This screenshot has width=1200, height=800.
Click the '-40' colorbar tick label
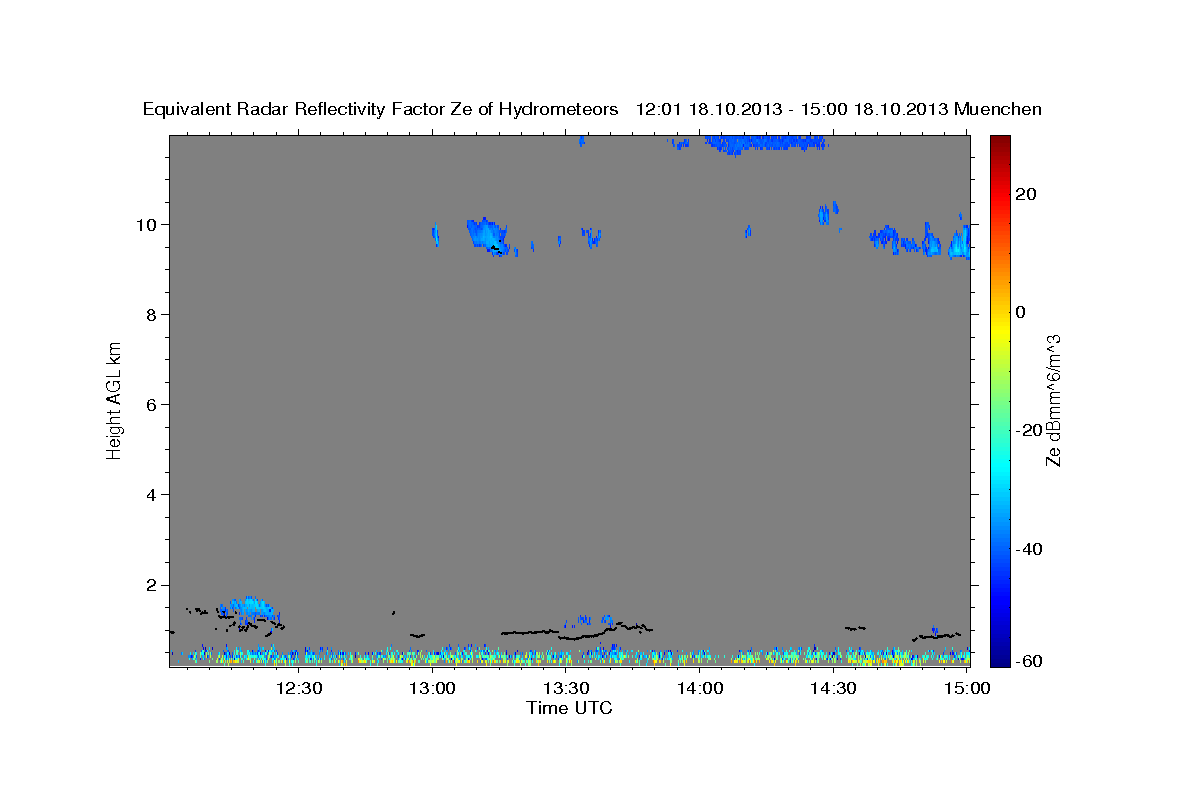(1028, 549)
